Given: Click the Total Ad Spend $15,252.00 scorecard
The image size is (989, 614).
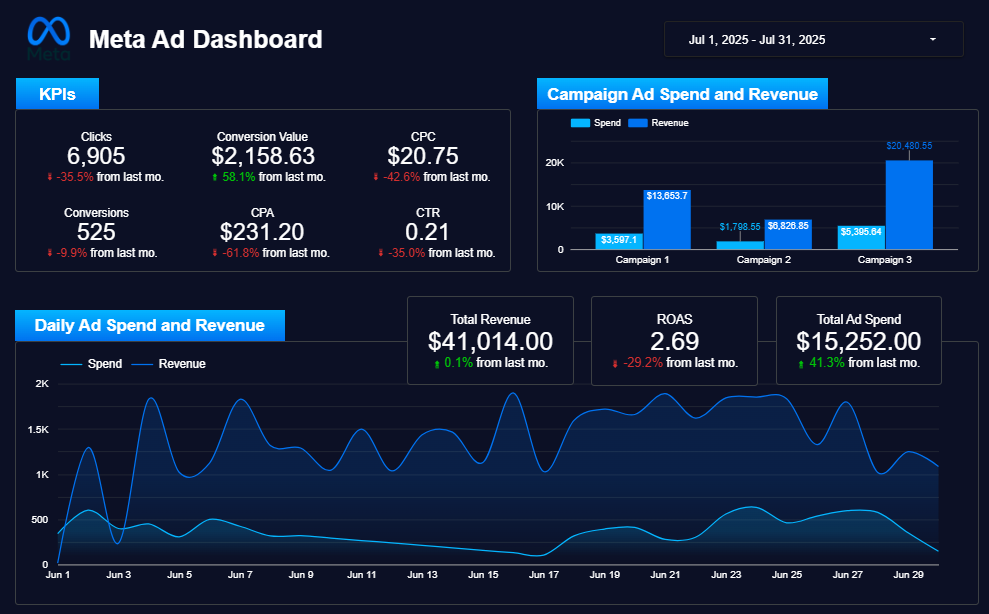Looking at the screenshot, I should click(x=858, y=341).
